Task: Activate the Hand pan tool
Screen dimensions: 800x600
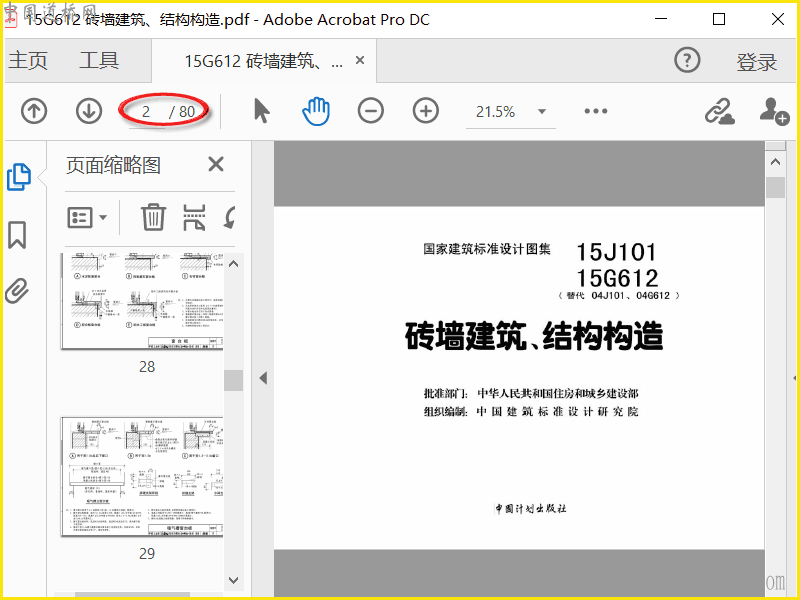Action: pyautogui.click(x=316, y=111)
